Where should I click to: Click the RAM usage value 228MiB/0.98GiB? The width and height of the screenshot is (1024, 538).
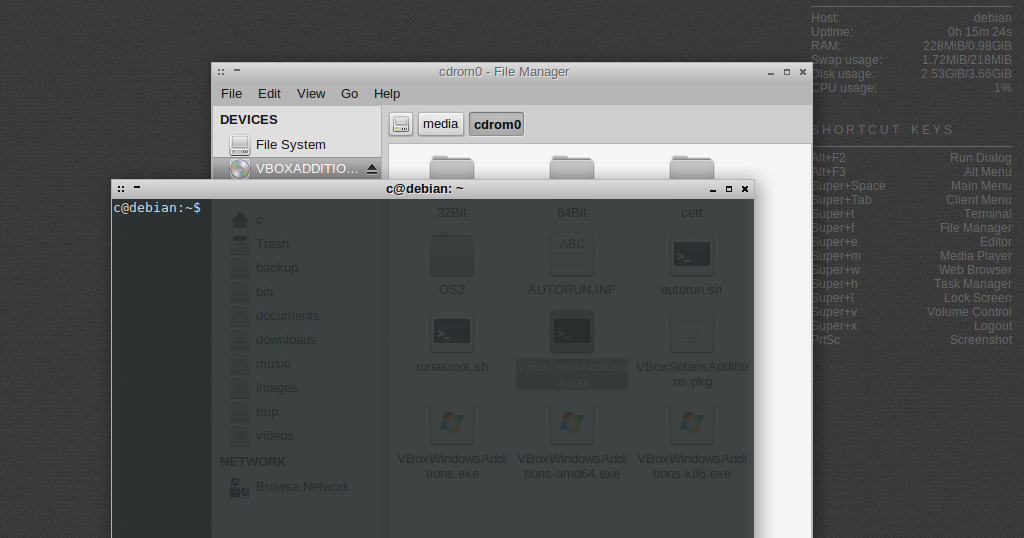(967, 46)
